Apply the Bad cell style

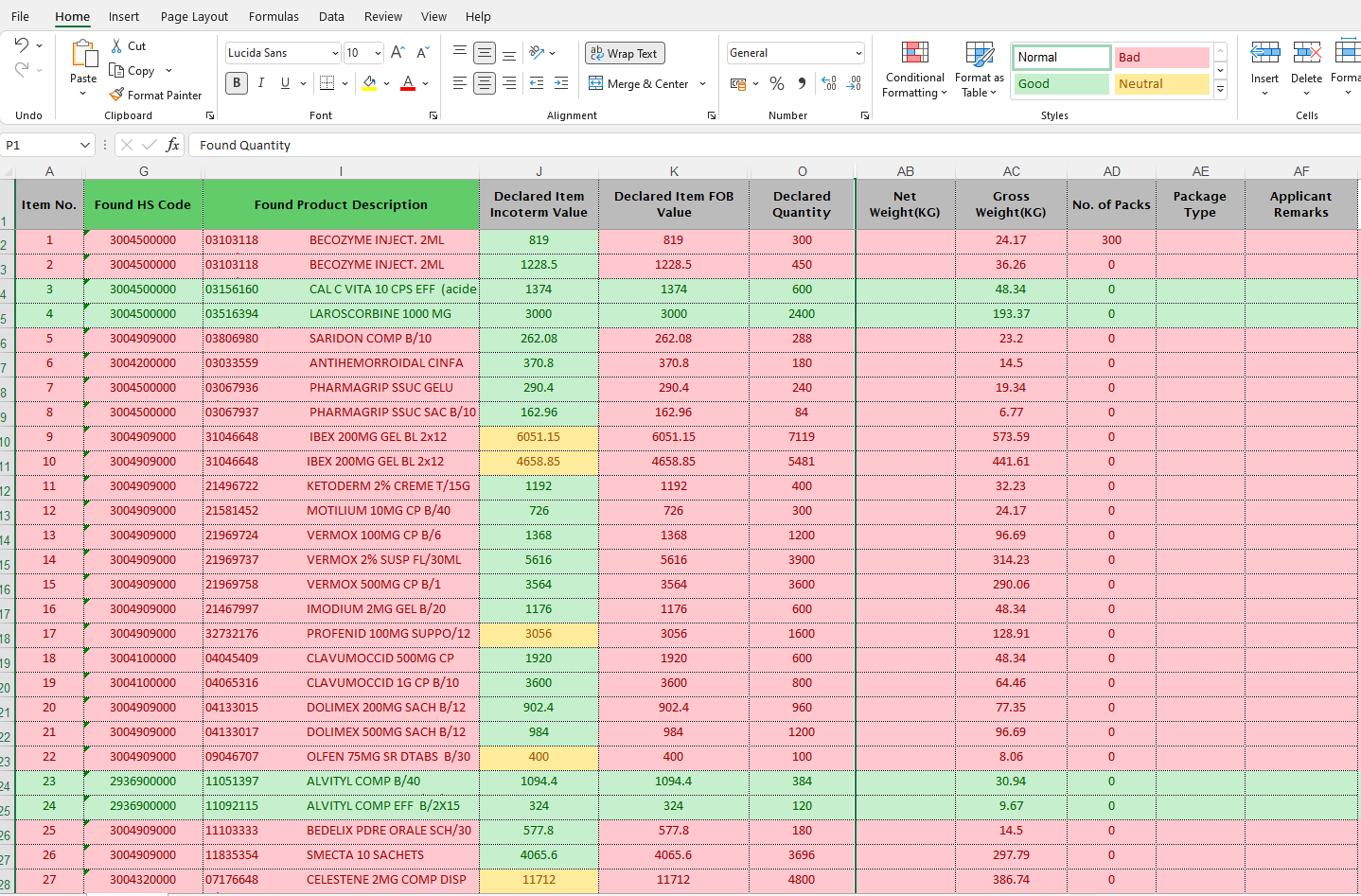1162,57
